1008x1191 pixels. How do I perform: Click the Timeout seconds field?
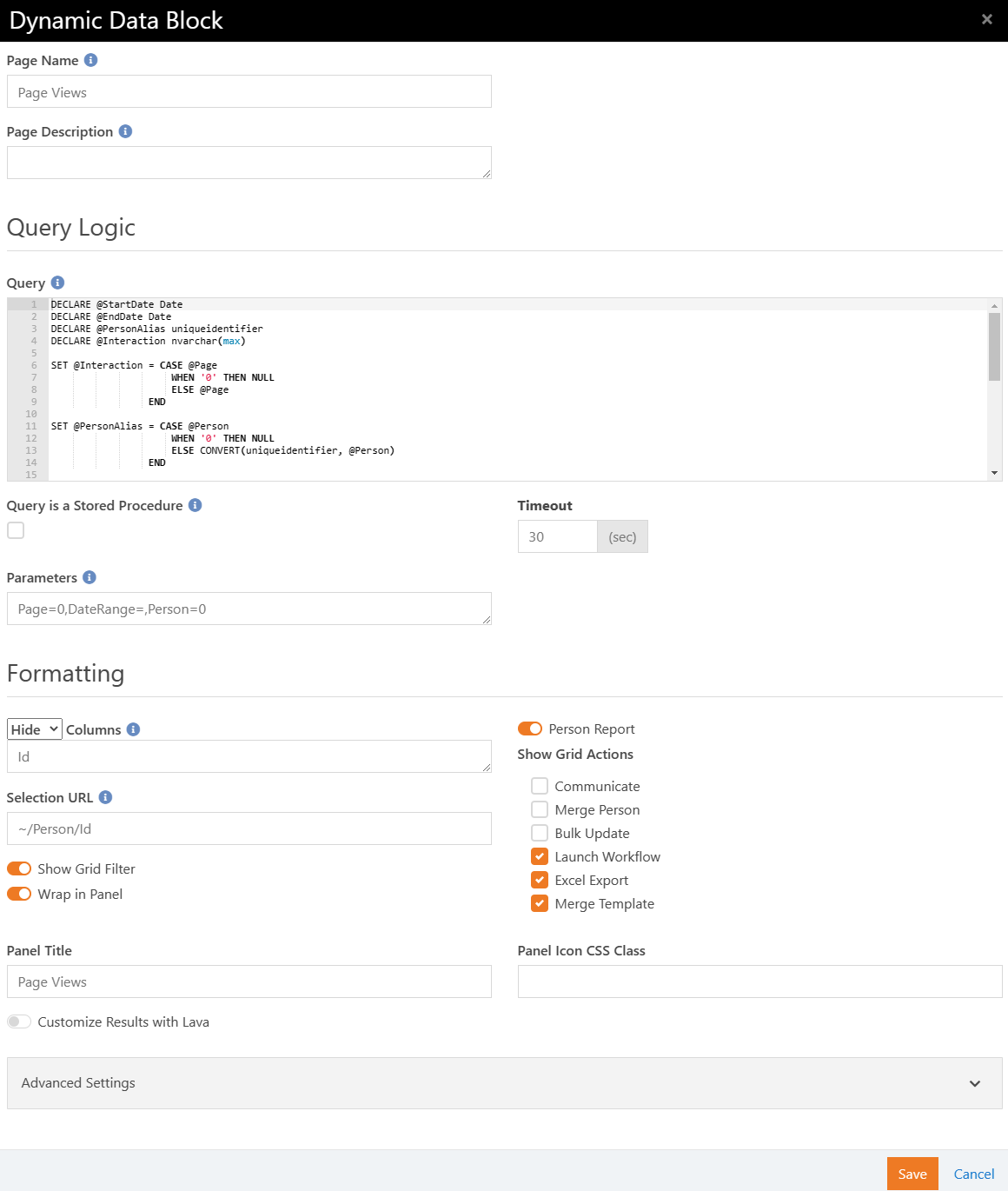558,536
